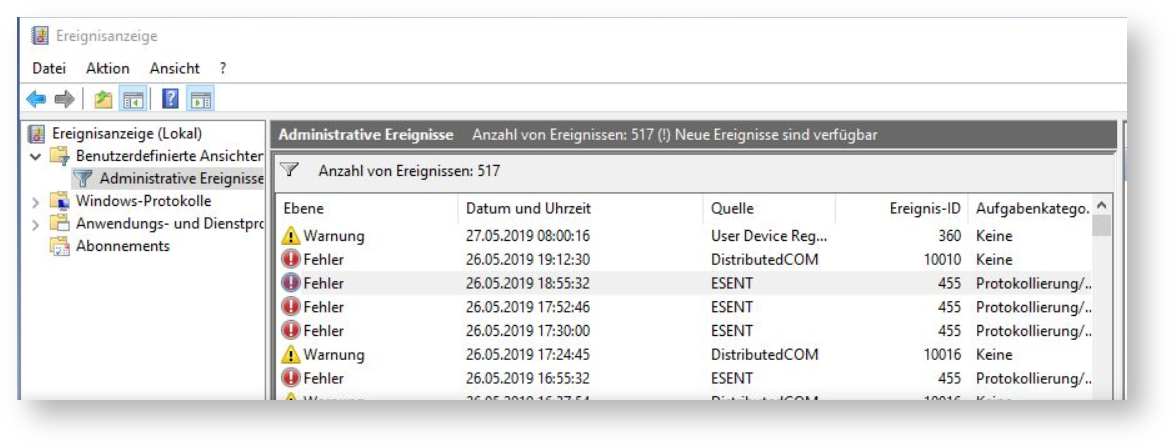Open the Aktion menu

(x=108, y=68)
